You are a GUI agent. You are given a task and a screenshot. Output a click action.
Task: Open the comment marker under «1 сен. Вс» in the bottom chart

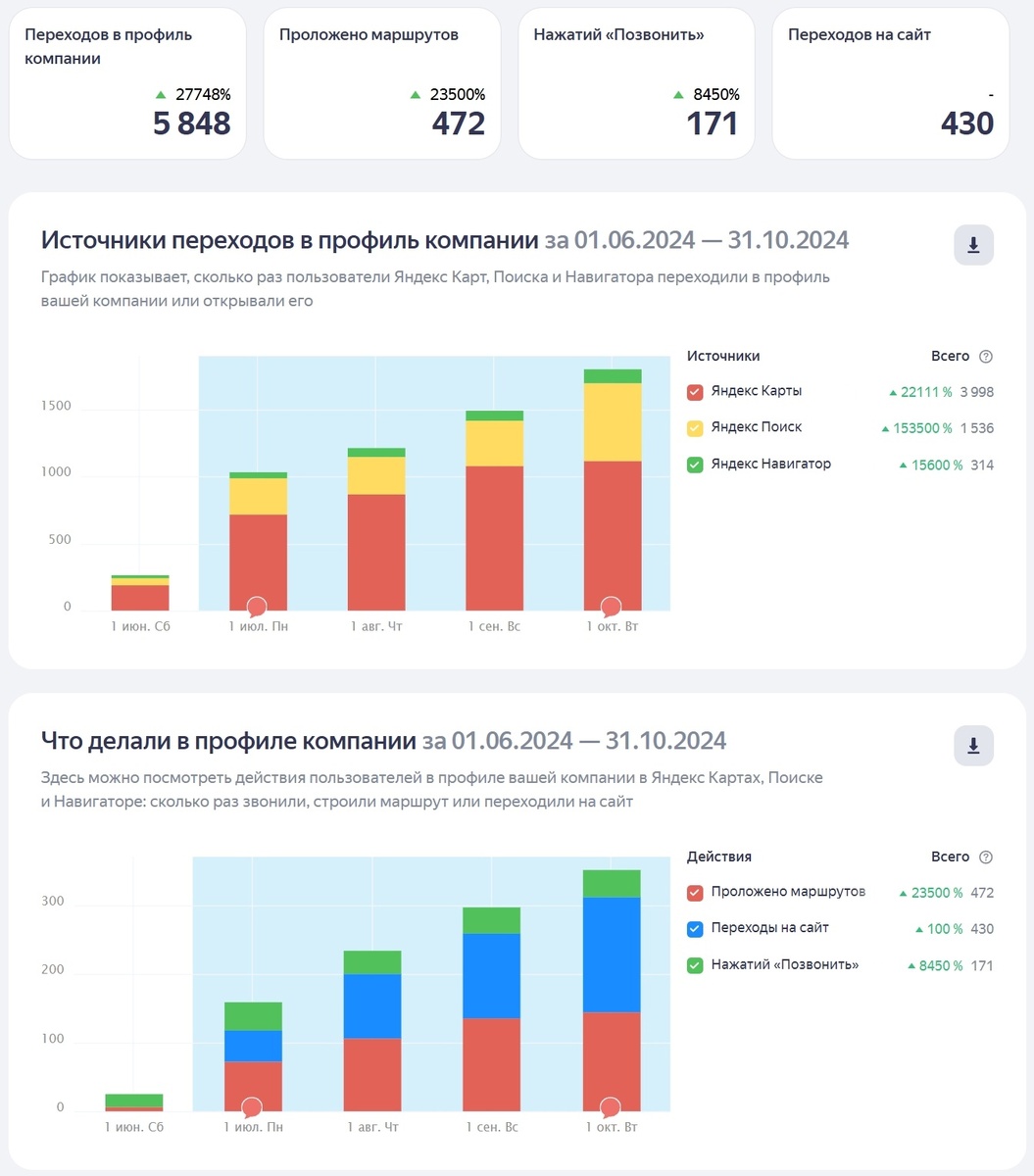coord(490,1107)
